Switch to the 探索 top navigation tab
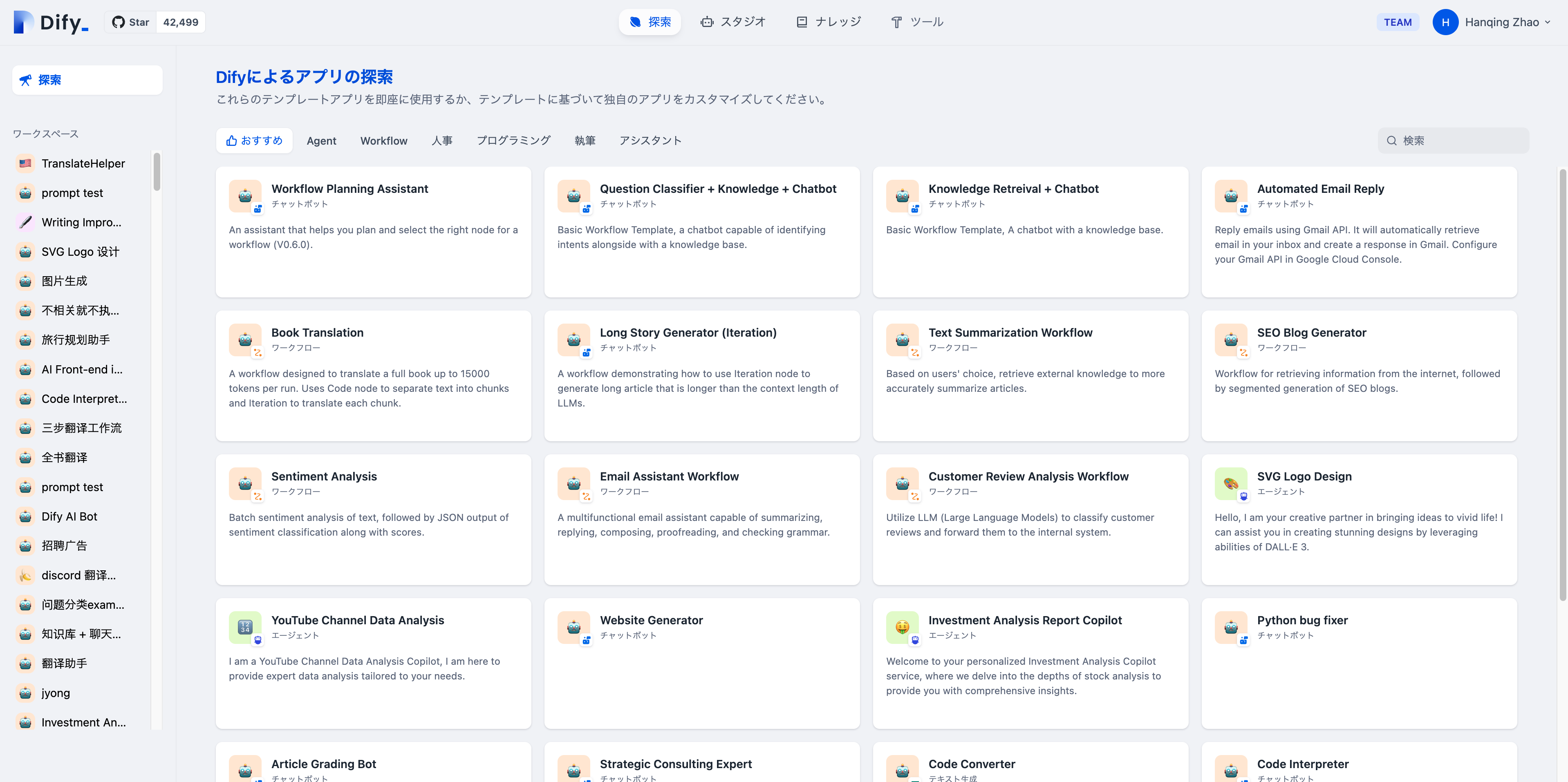 [x=650, y=22]
